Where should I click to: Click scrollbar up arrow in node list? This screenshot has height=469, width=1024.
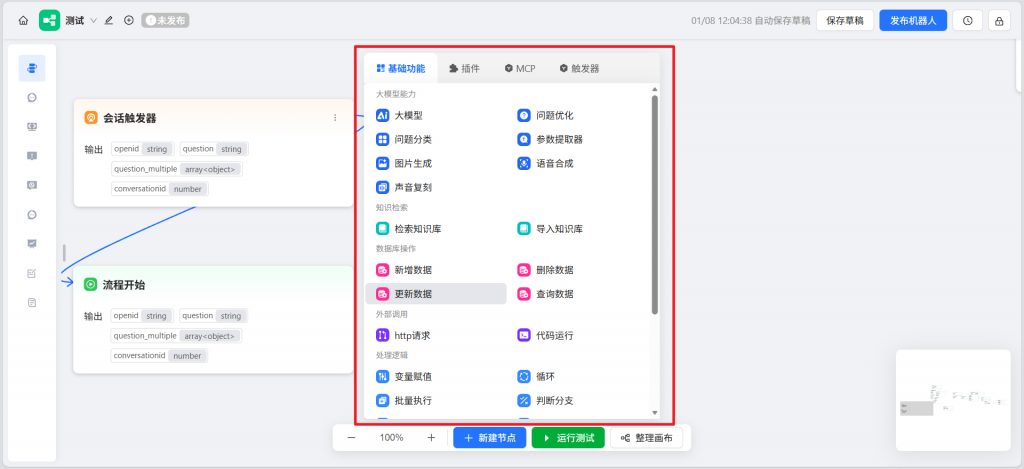point(655,89)
